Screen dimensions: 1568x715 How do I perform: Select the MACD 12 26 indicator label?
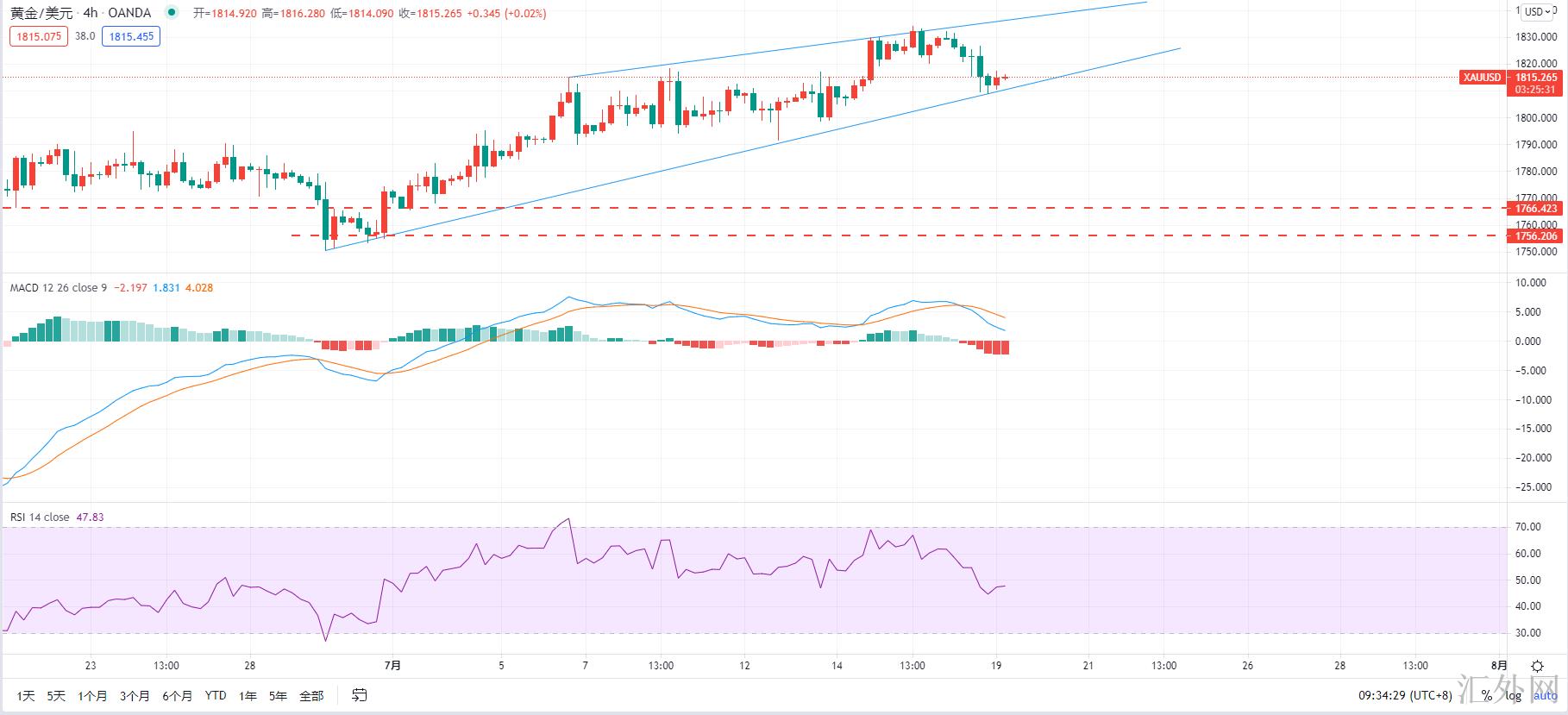[x=59, y=287]
